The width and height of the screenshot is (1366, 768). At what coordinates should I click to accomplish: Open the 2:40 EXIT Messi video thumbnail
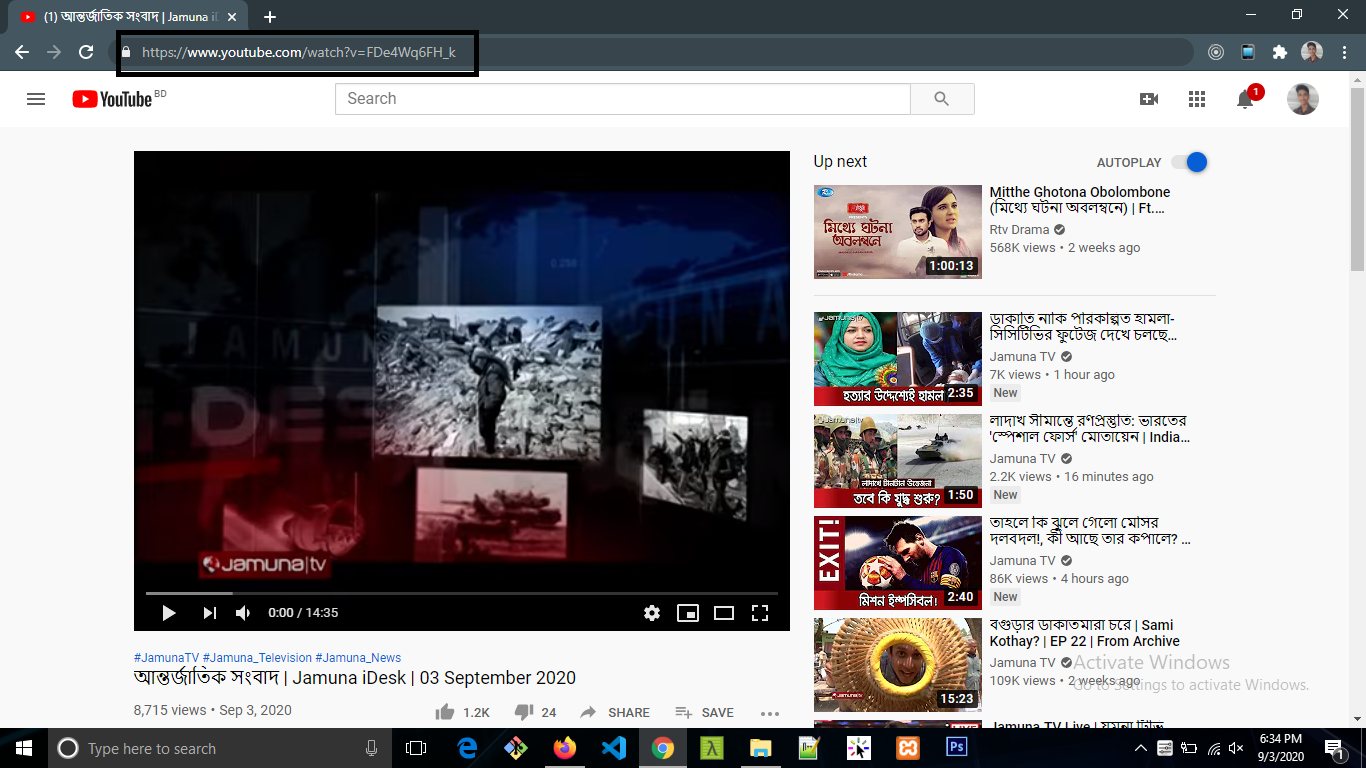click(898, 563)
